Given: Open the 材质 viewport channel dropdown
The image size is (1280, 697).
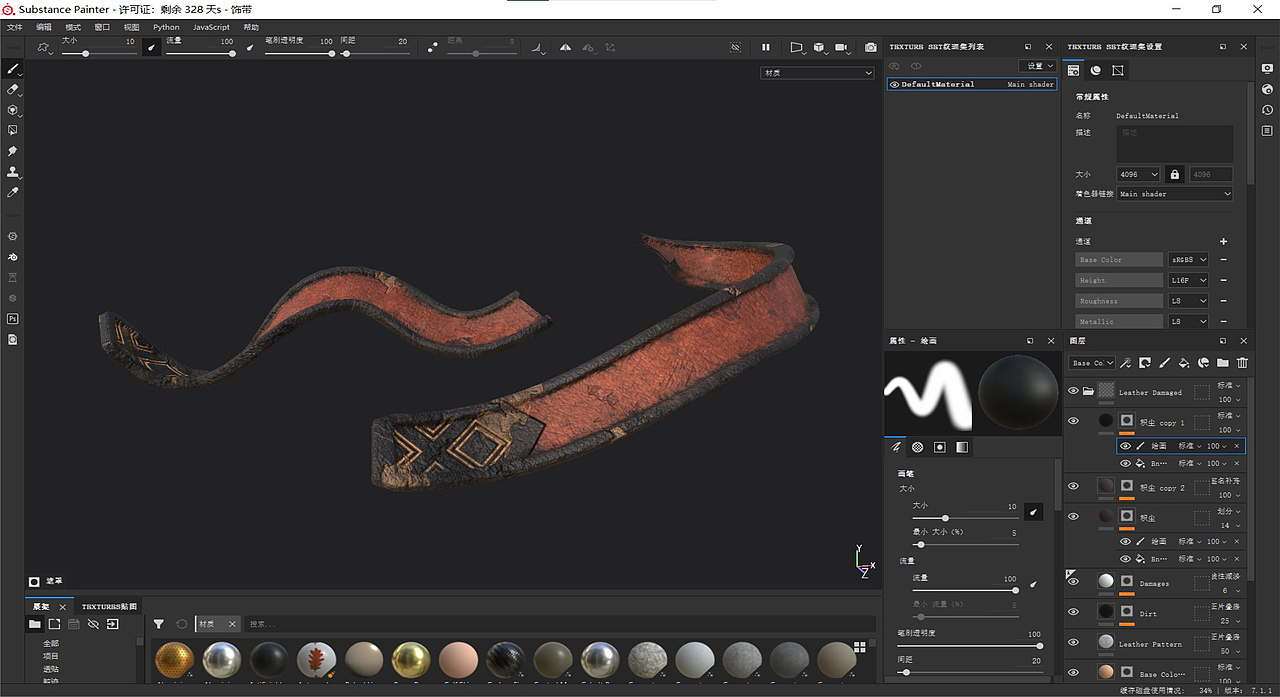Looking at the screenshot, I should 817,73.
